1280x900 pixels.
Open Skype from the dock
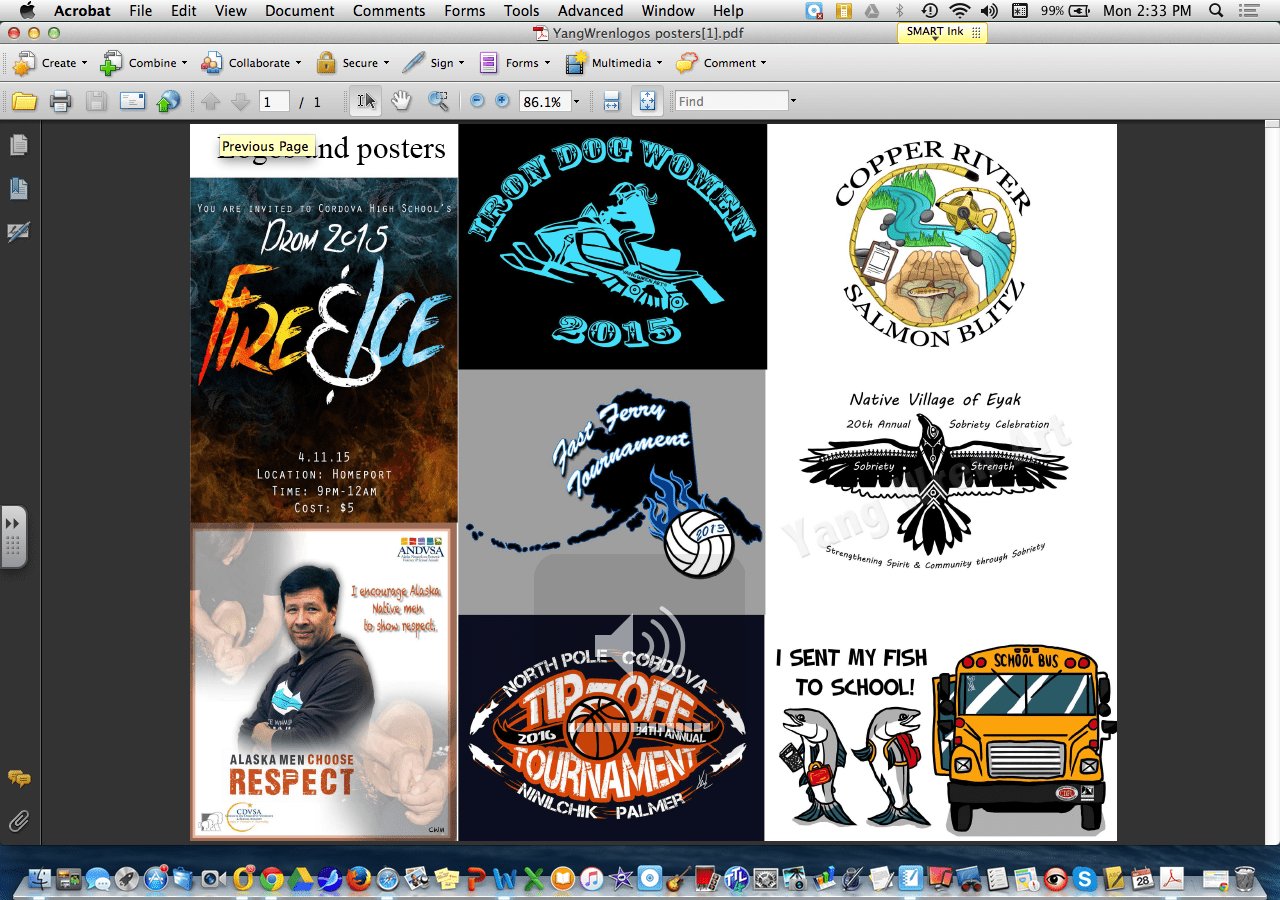[1084, 879]
